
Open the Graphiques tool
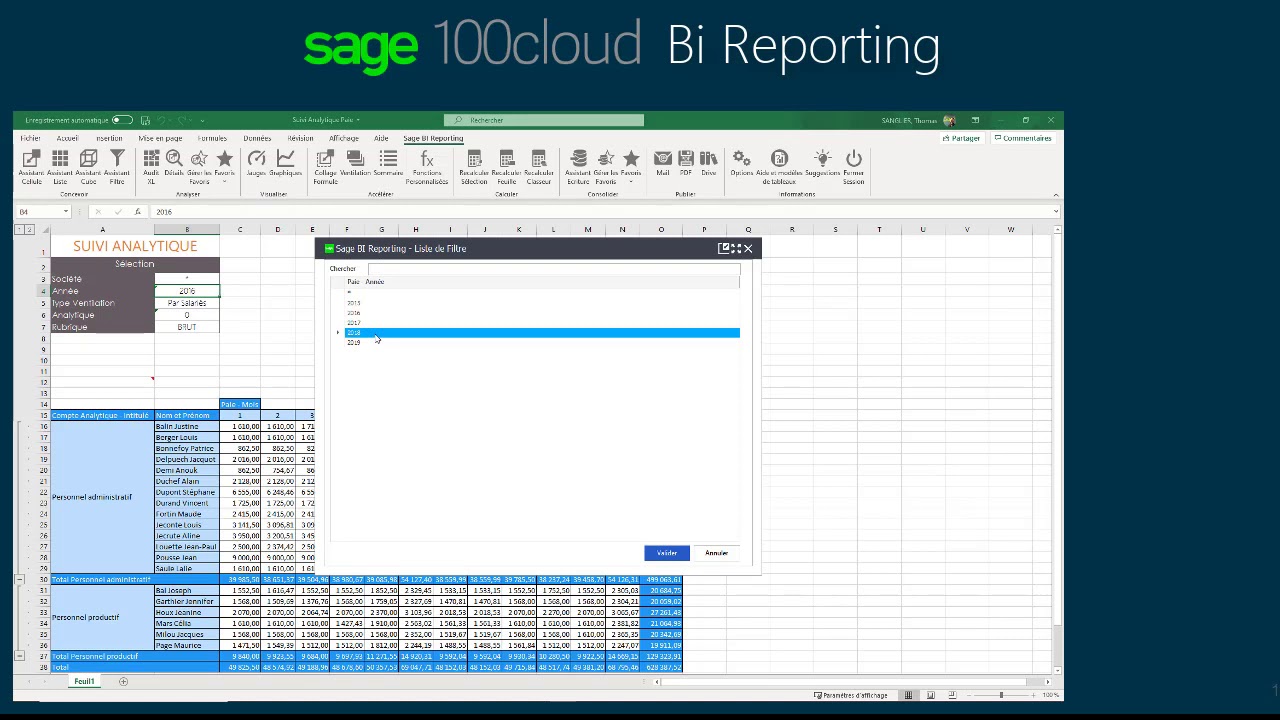[x=285, y=163]
